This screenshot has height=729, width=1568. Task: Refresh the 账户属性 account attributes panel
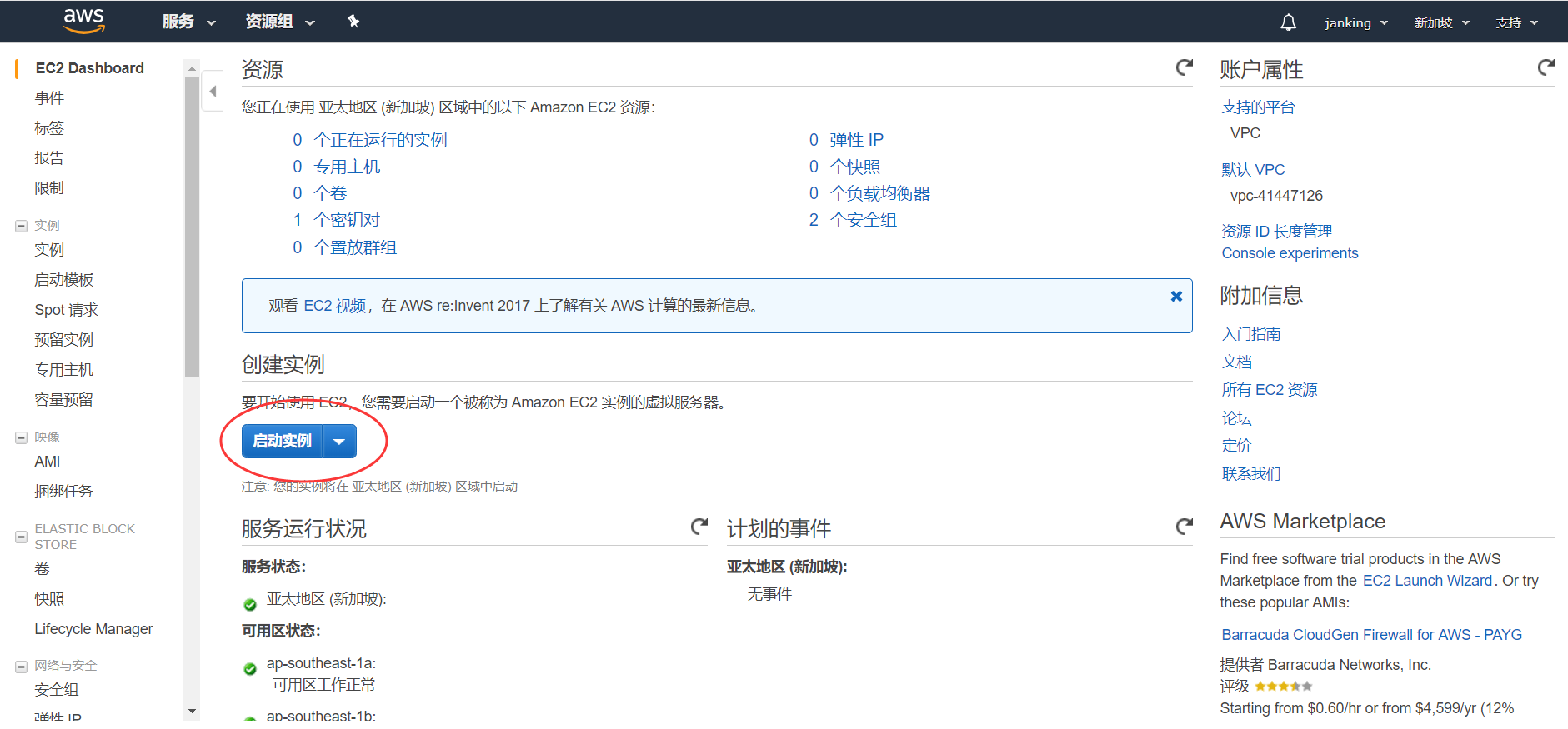coord(1545,67)
